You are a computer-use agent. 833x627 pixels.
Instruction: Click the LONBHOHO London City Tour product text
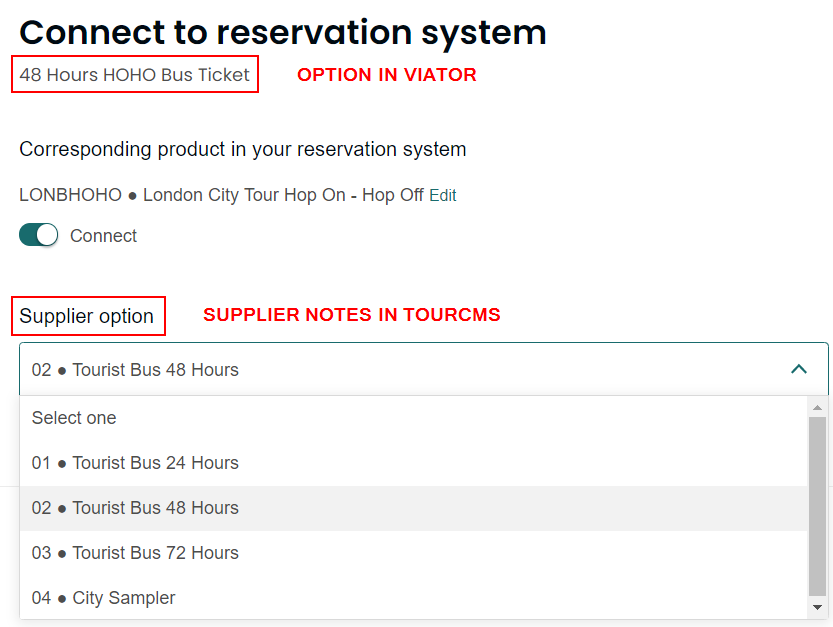(221, 195)
